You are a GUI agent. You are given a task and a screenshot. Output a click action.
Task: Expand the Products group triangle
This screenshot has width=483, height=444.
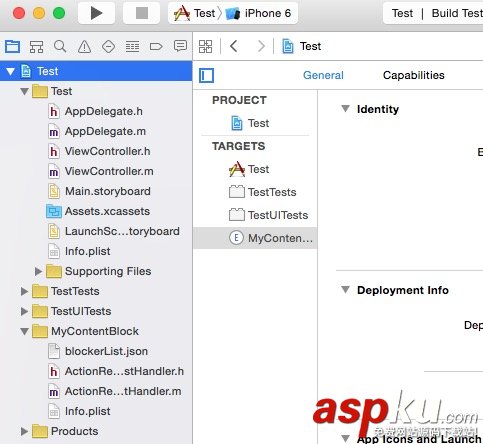coord(24,431)
